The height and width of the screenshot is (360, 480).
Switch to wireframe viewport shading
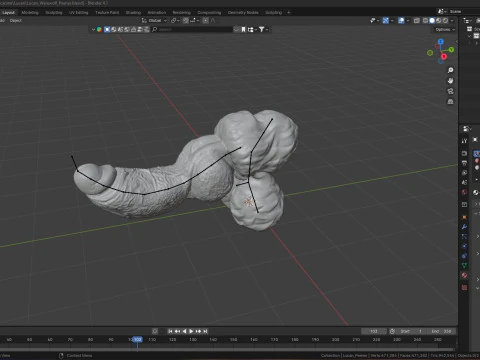(x=425, y=21)
